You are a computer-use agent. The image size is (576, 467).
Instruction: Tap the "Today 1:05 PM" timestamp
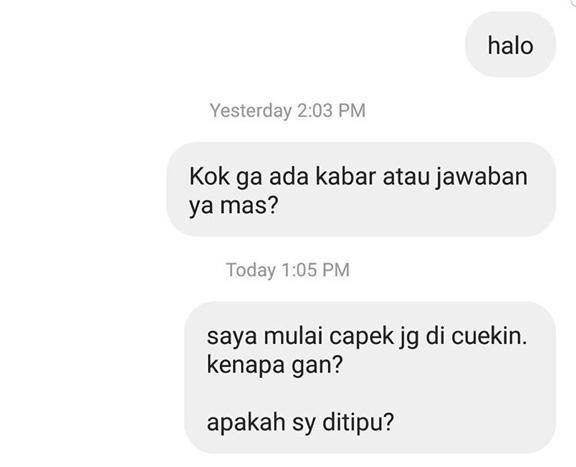(288, 270)
